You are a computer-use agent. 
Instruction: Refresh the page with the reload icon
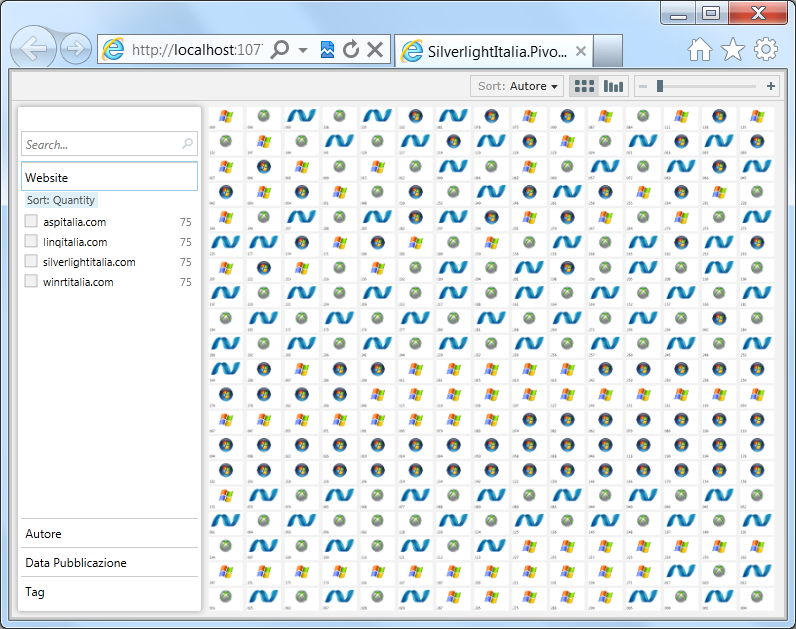click(x=351, y=50)
